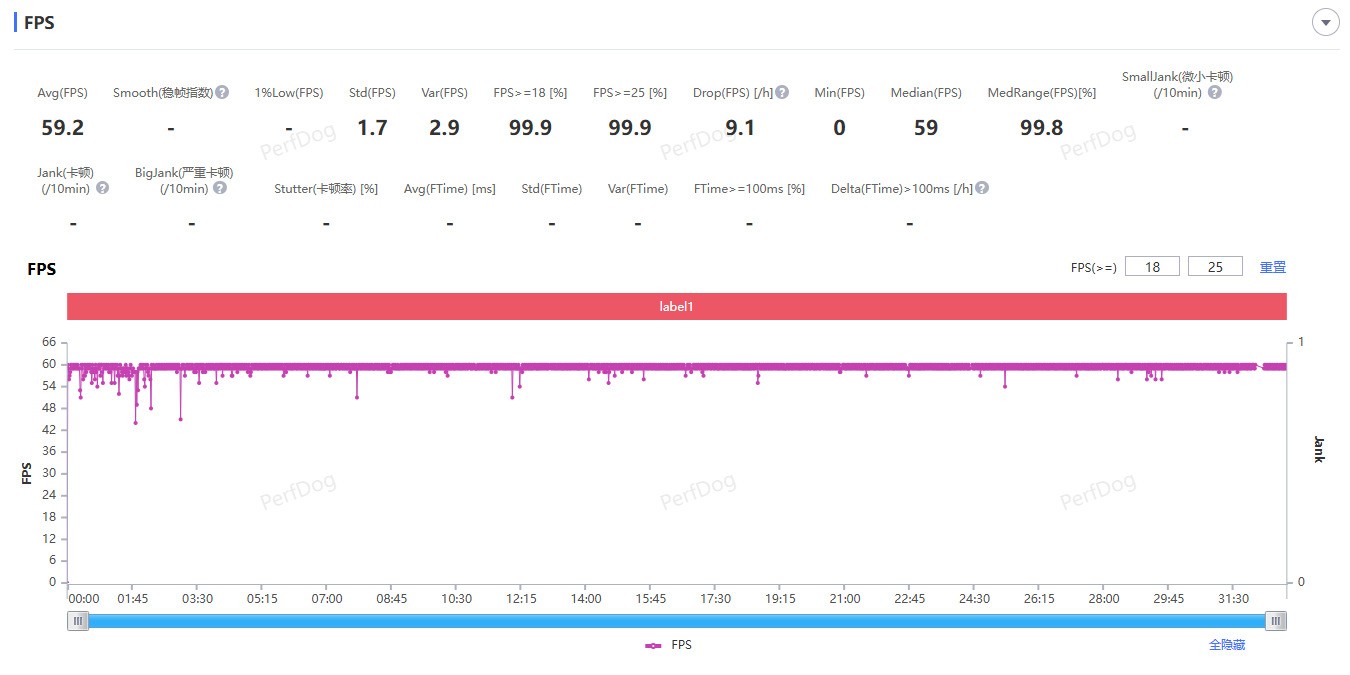This screenshot has height=675, width=1350.
Task: Click 全隐藏 to hide all series
Action: click(x=1227, y=645)
